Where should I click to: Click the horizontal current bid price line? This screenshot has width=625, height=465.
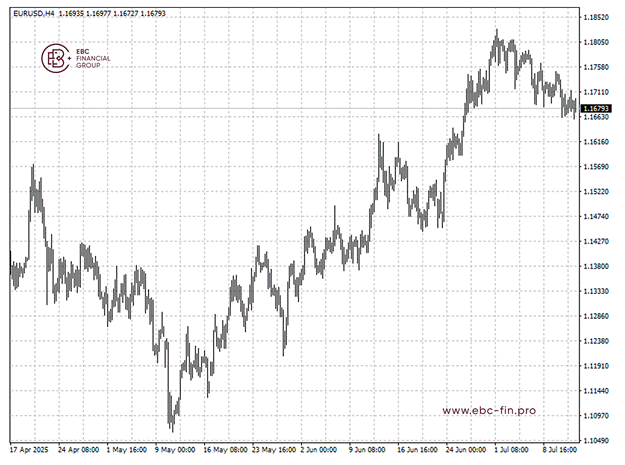tap(300, 107)
